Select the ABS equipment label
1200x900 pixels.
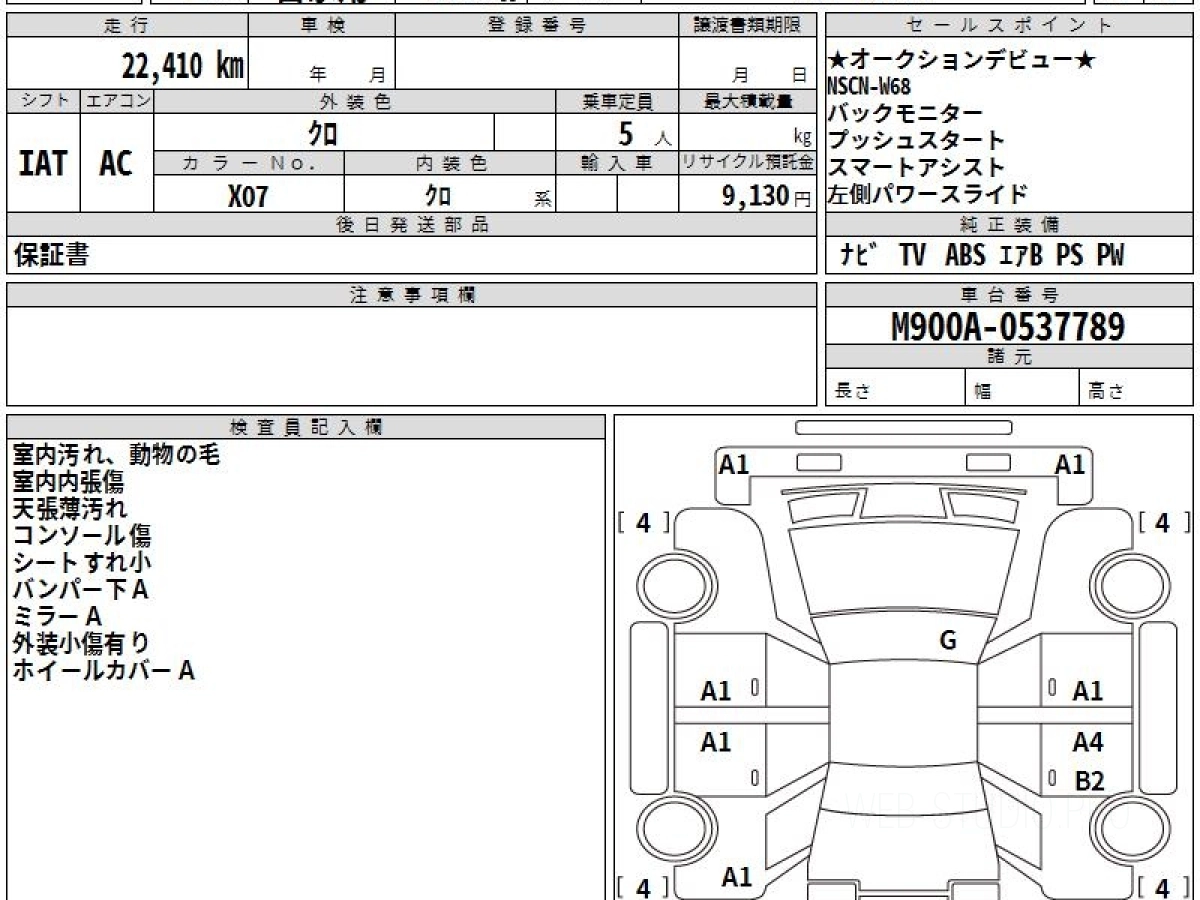pyautogui.click(x=965, y=256)
